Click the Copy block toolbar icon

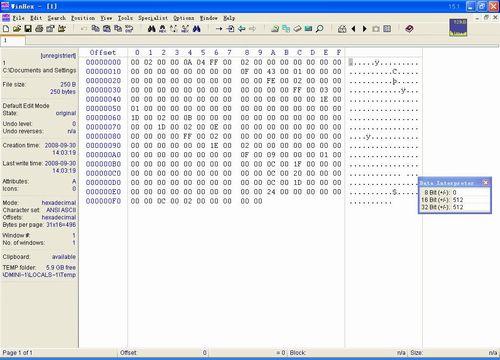coord(95,29)
